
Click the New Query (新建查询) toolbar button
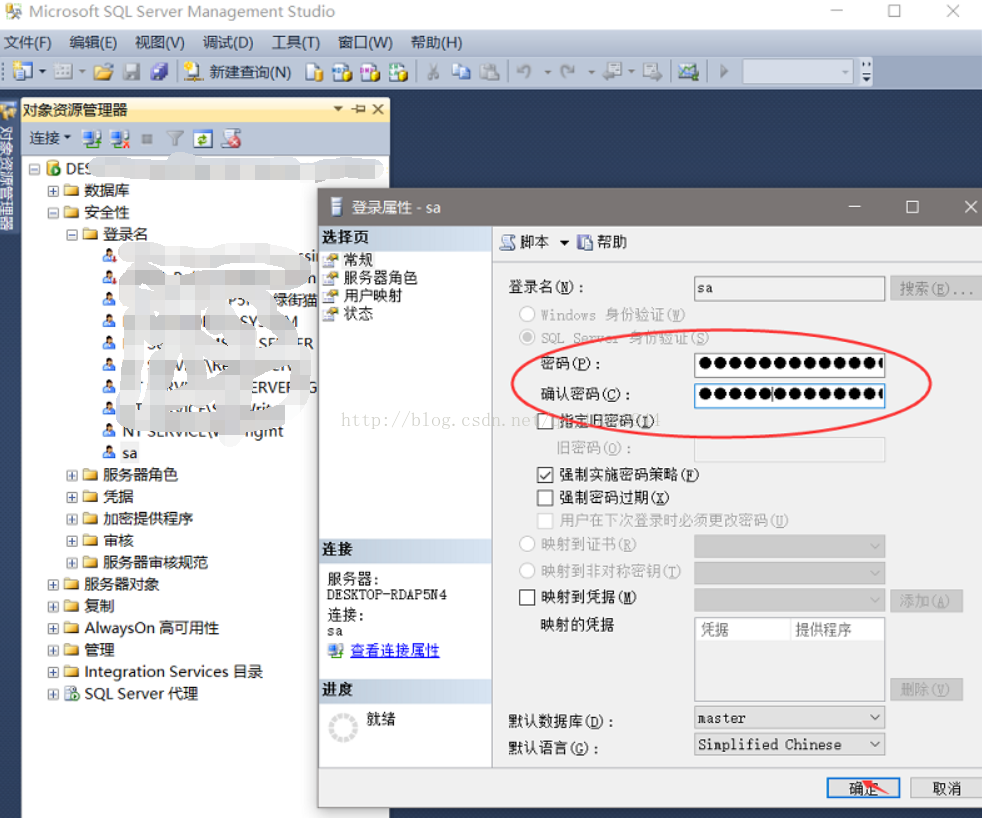click(x=237, y=72)
